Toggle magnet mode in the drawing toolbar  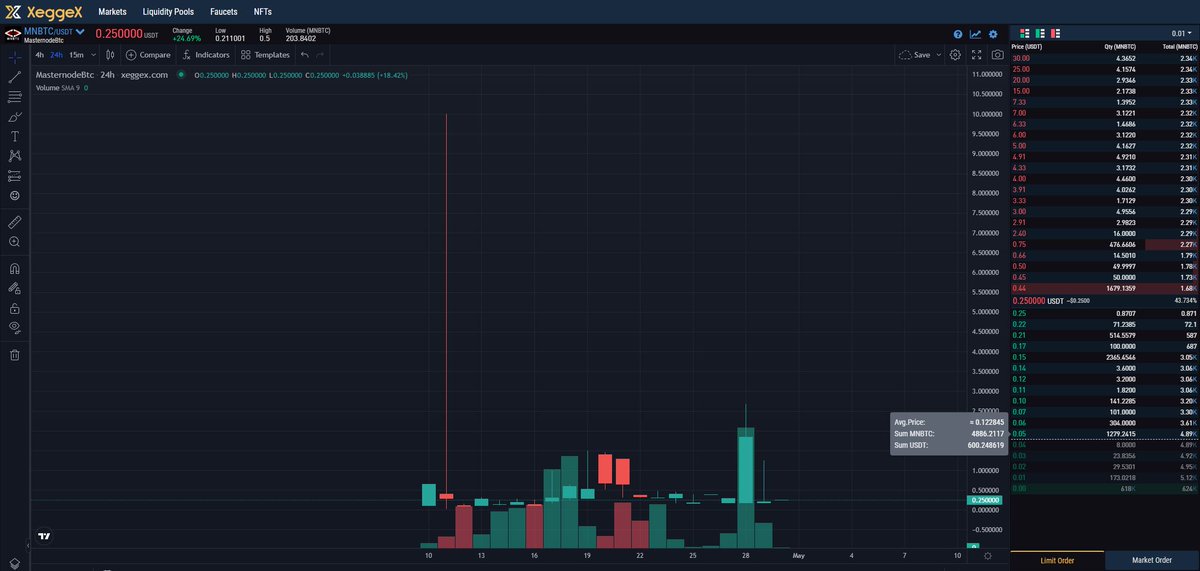[x=14, y=268]
